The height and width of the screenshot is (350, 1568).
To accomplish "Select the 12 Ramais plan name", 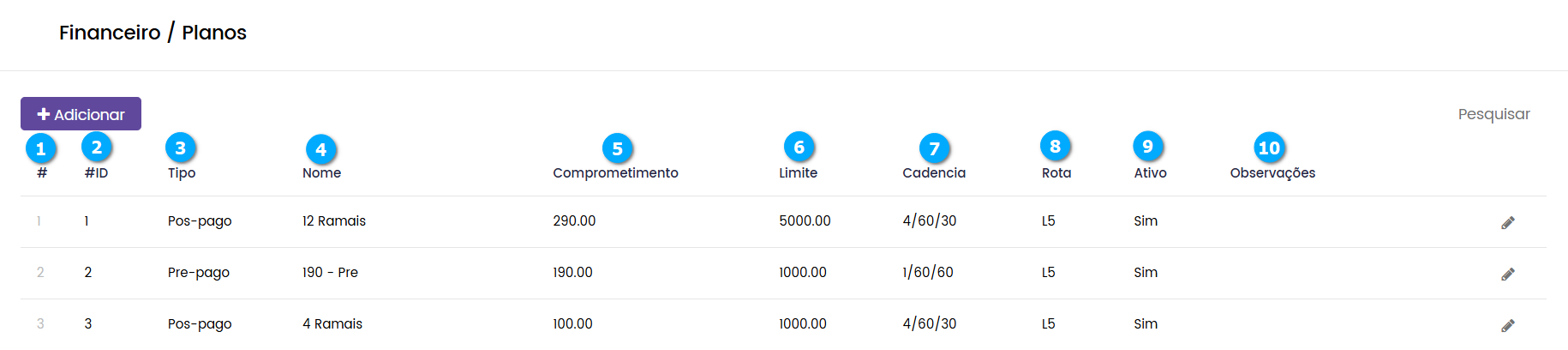I will [333, 221].
